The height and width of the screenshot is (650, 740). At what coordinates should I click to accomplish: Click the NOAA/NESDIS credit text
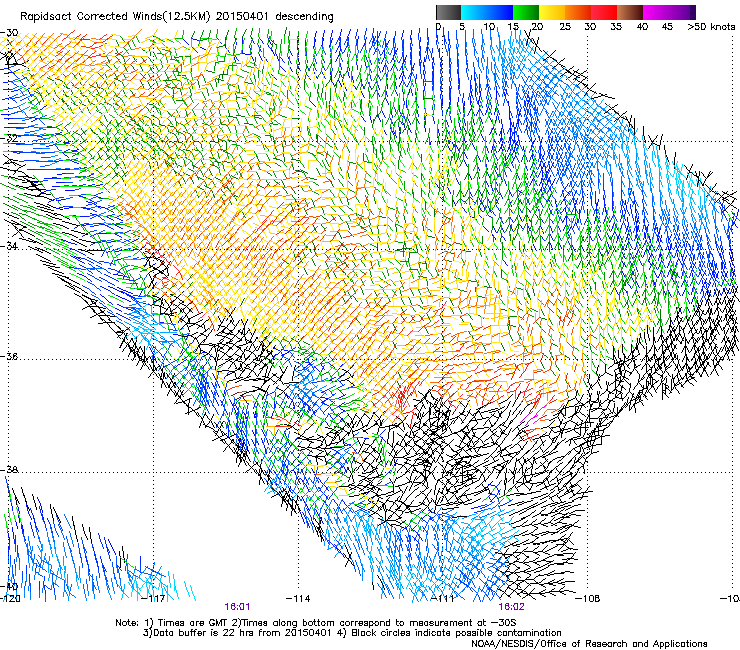[589, 644]
